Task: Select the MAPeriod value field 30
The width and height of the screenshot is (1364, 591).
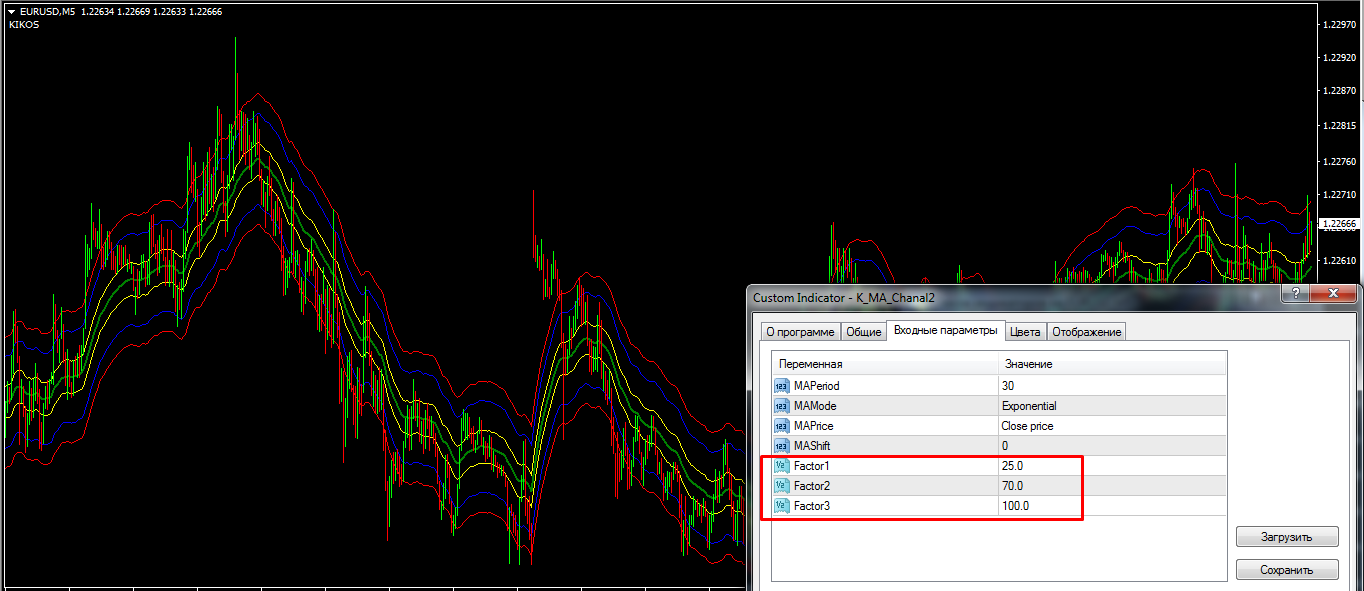Action: pos(1007,386)
